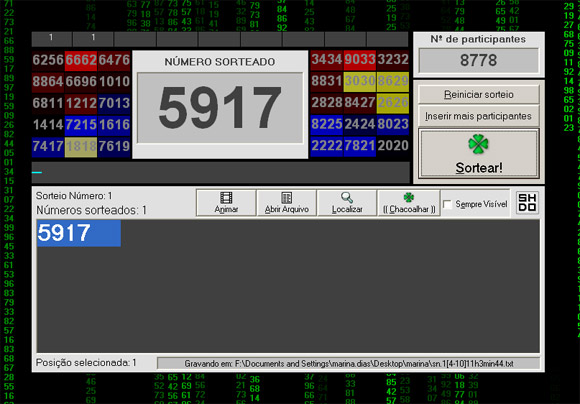Image resolution: width=580 pixels, height=404 pixels.
Task: Click the first header cell labeled 1
Action: point(51,38)
